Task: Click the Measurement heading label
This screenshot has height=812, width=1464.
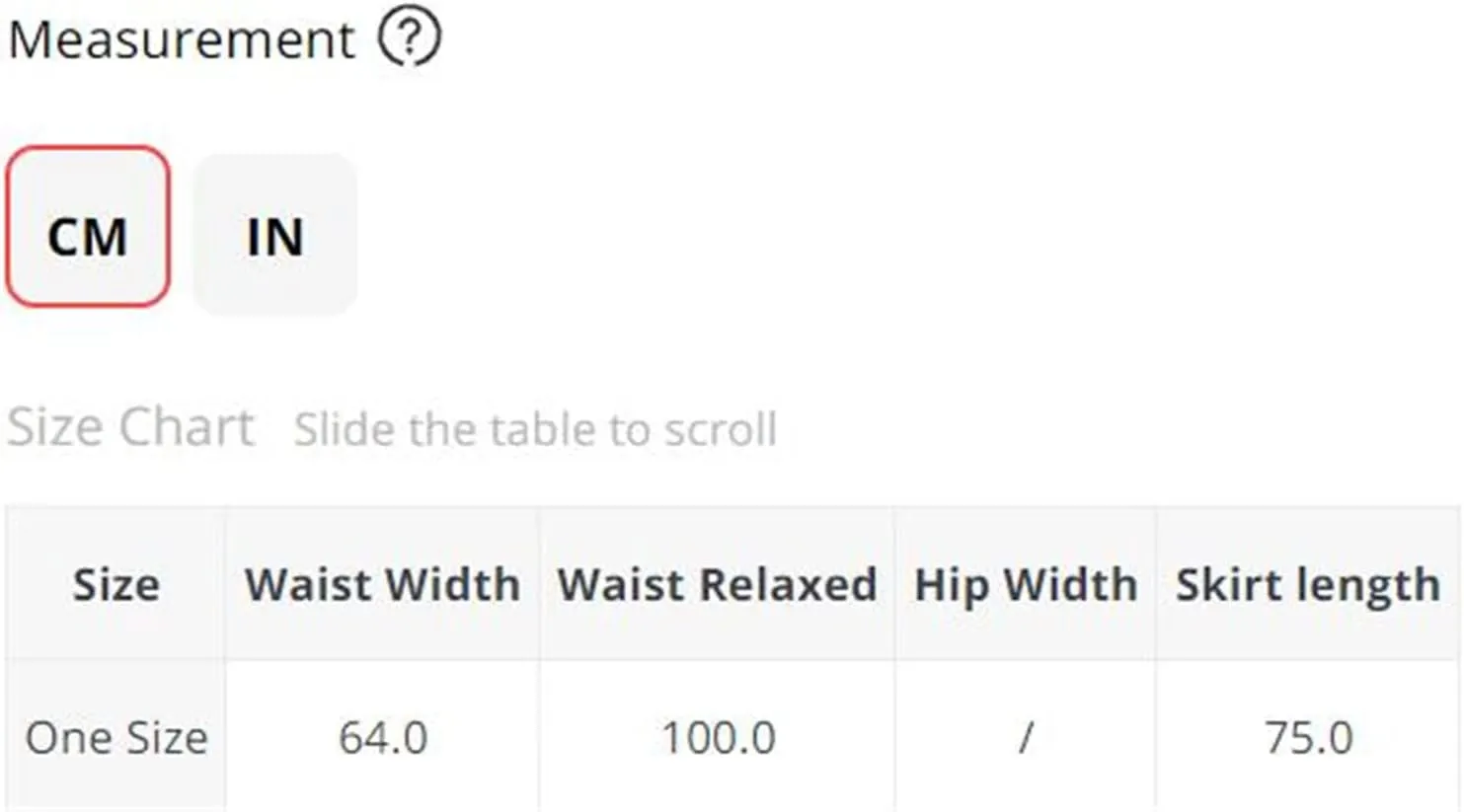Action: [182, 40]
